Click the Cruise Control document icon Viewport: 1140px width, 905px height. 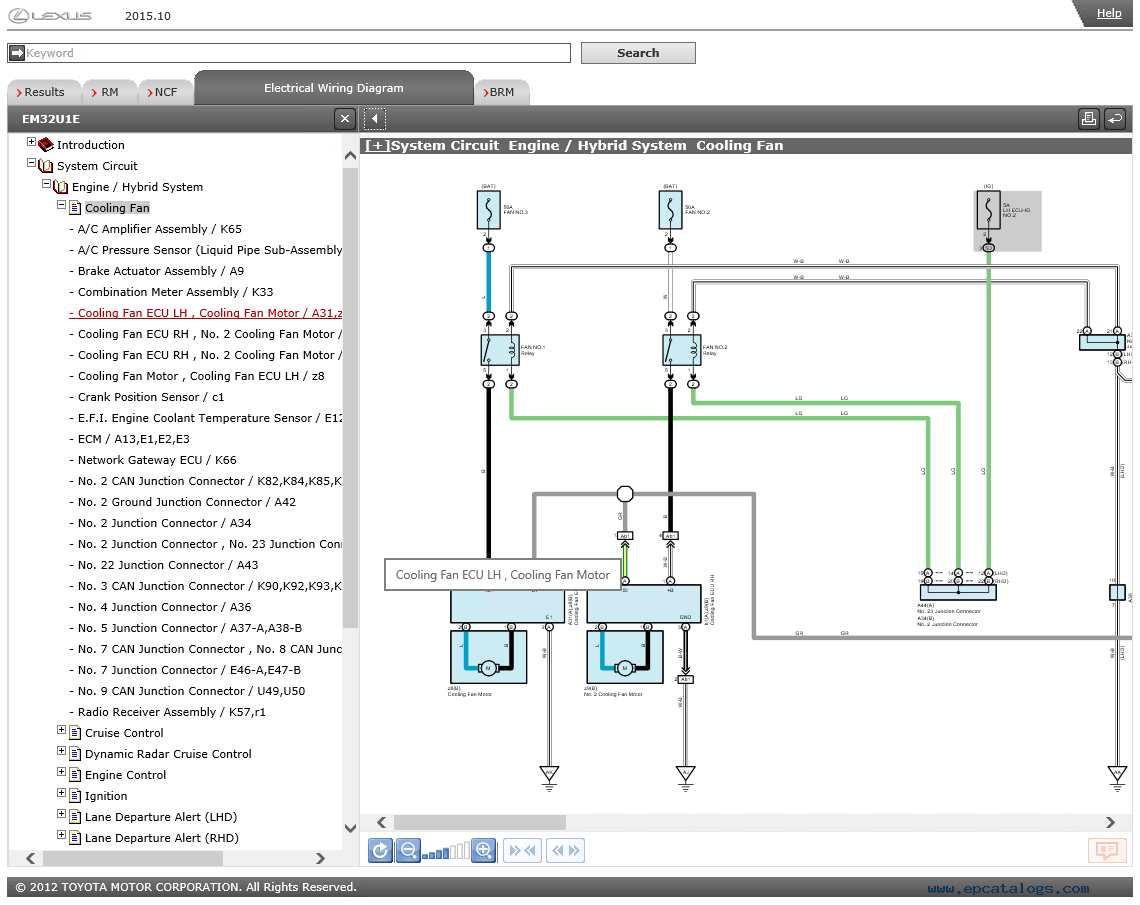pos(75,733)
